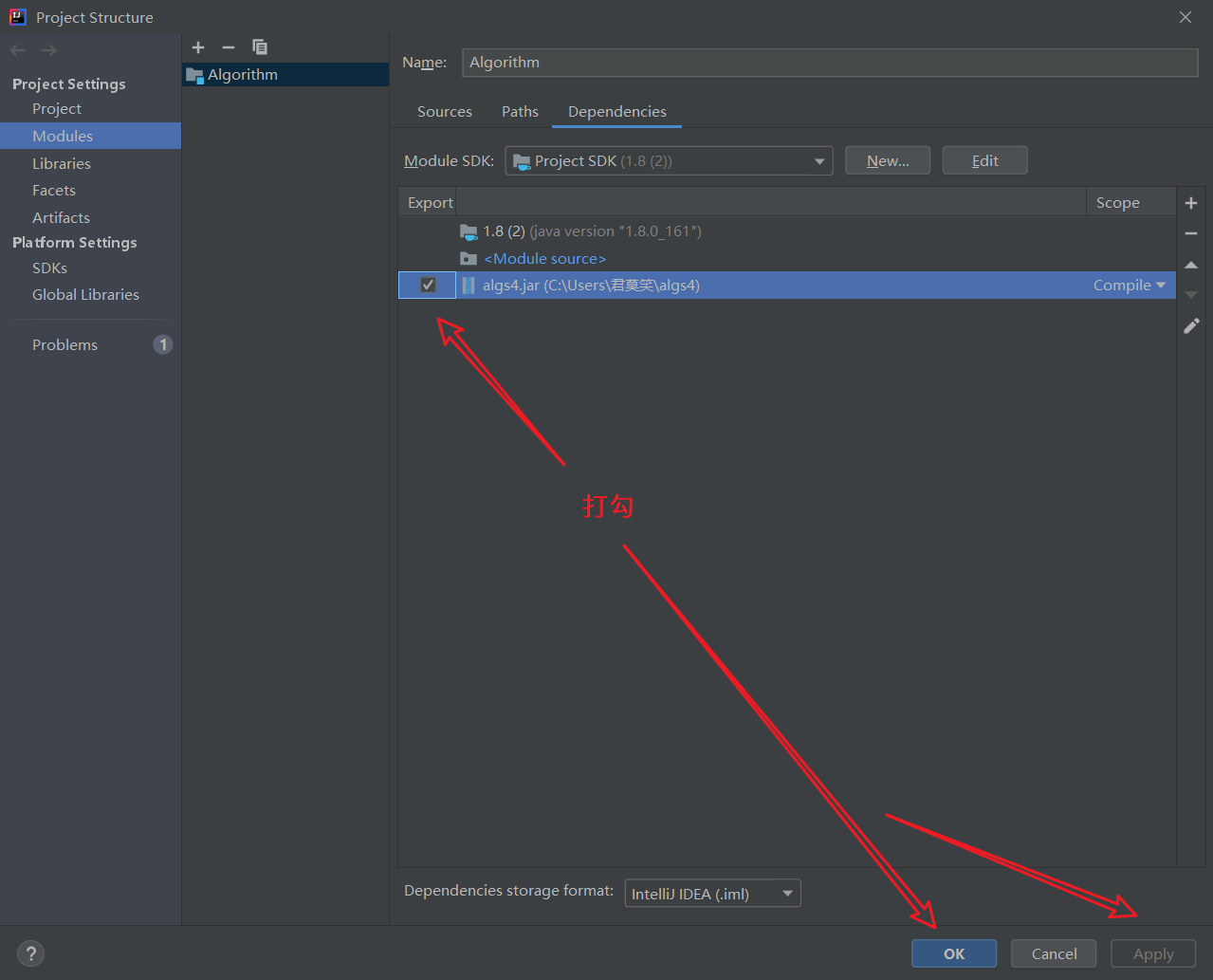Screen dimensions: 1213x980
Task: Remove the selected module with minus icon
Action: [x=229, y=47]
